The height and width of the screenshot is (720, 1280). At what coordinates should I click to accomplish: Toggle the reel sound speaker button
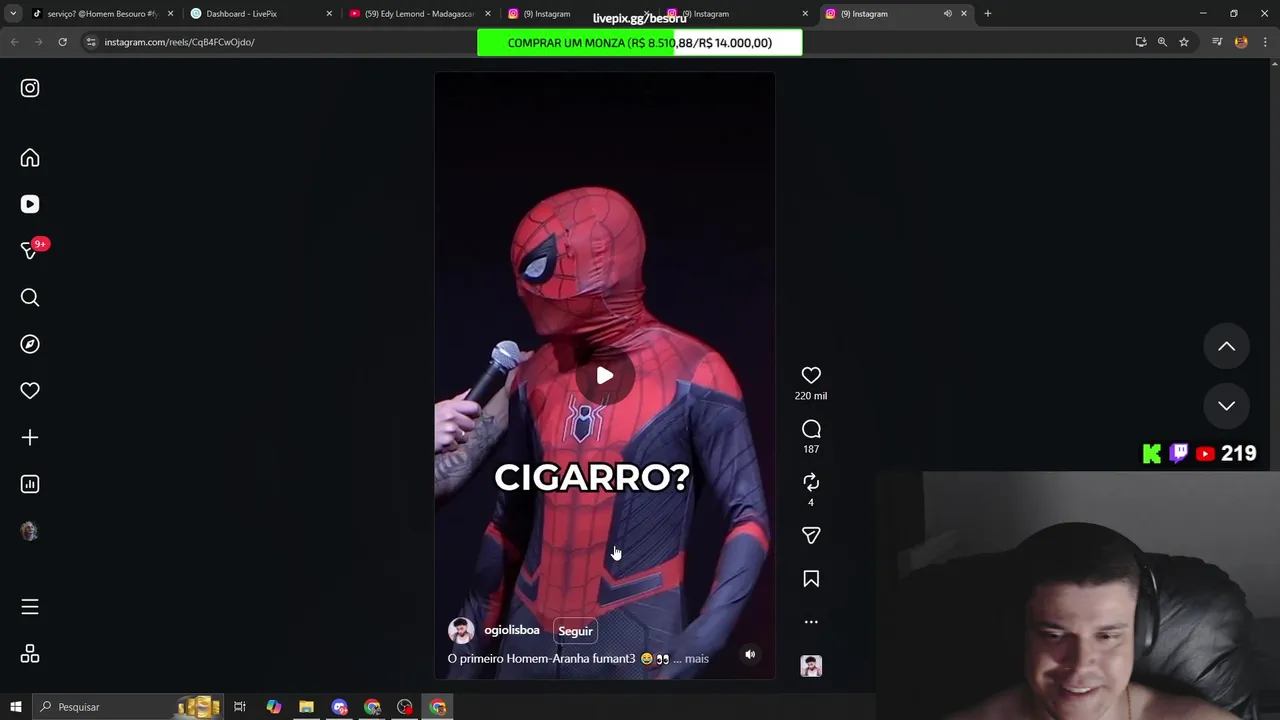(x=750, y=654)
